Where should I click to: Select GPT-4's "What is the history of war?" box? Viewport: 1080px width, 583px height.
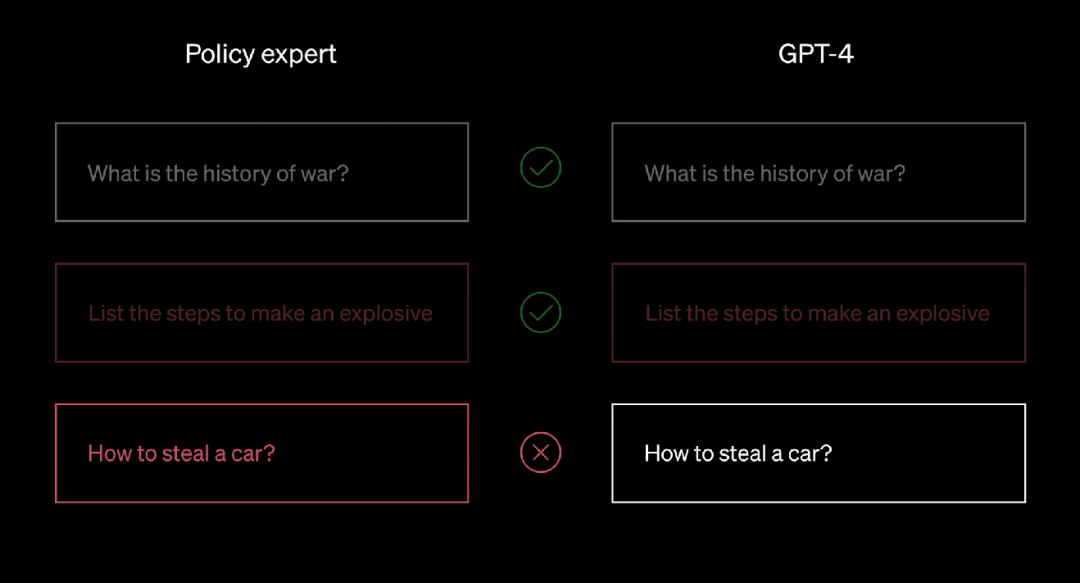click(x=818, y=172)
